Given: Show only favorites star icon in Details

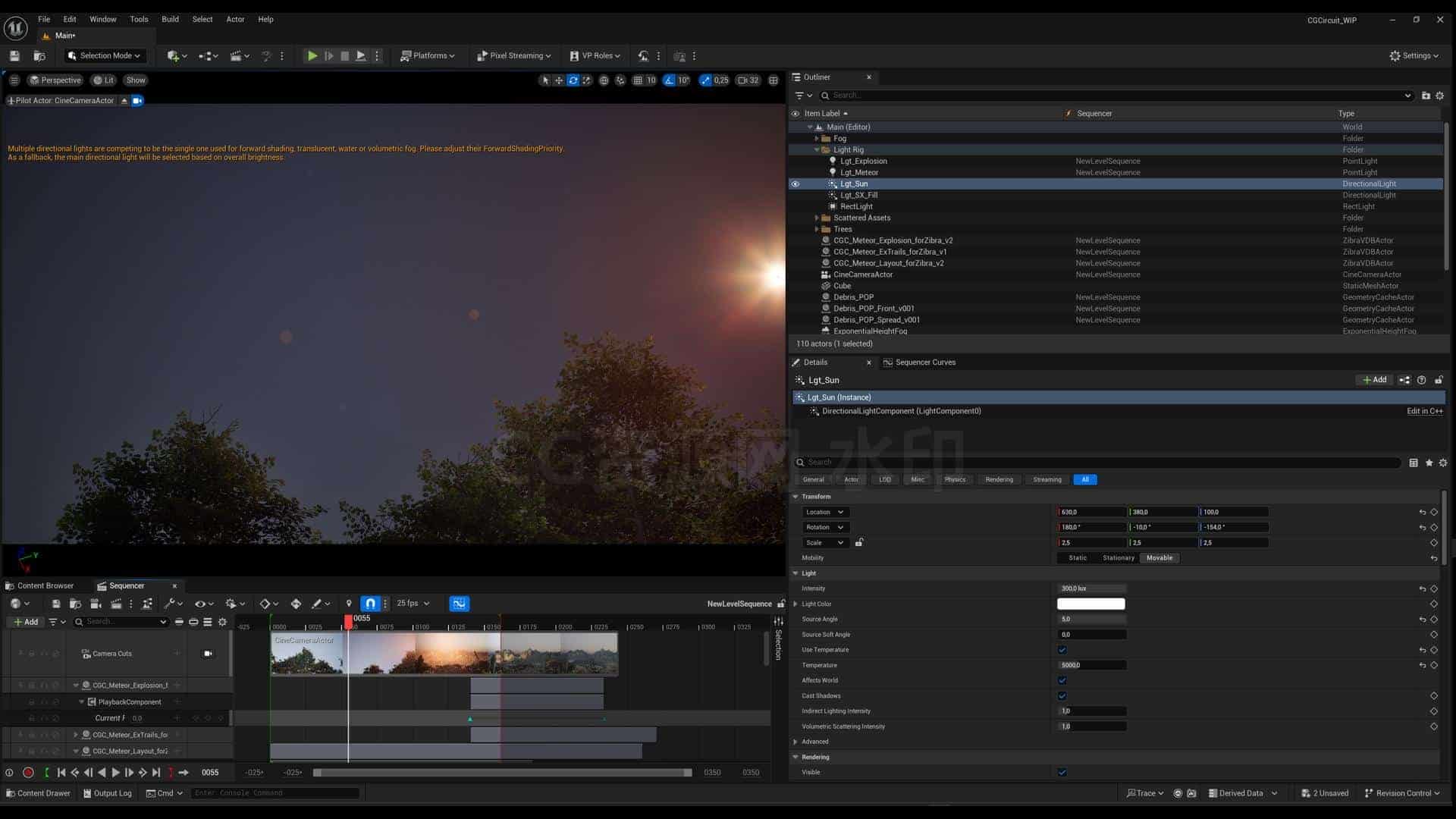Looking at the screenshot, I should coord(1429,463).
